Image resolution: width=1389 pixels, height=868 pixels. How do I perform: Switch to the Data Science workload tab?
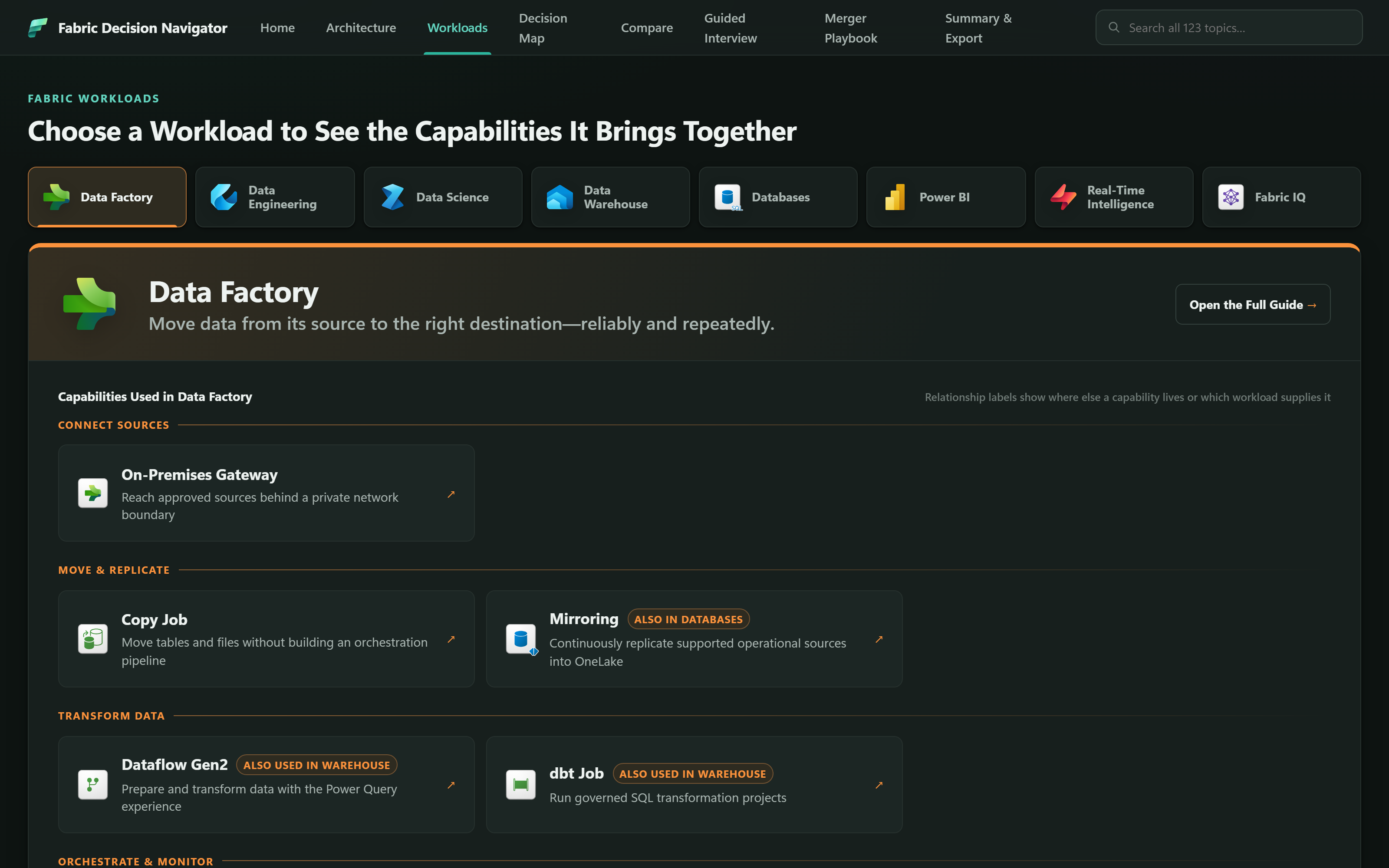coord(443,197)
